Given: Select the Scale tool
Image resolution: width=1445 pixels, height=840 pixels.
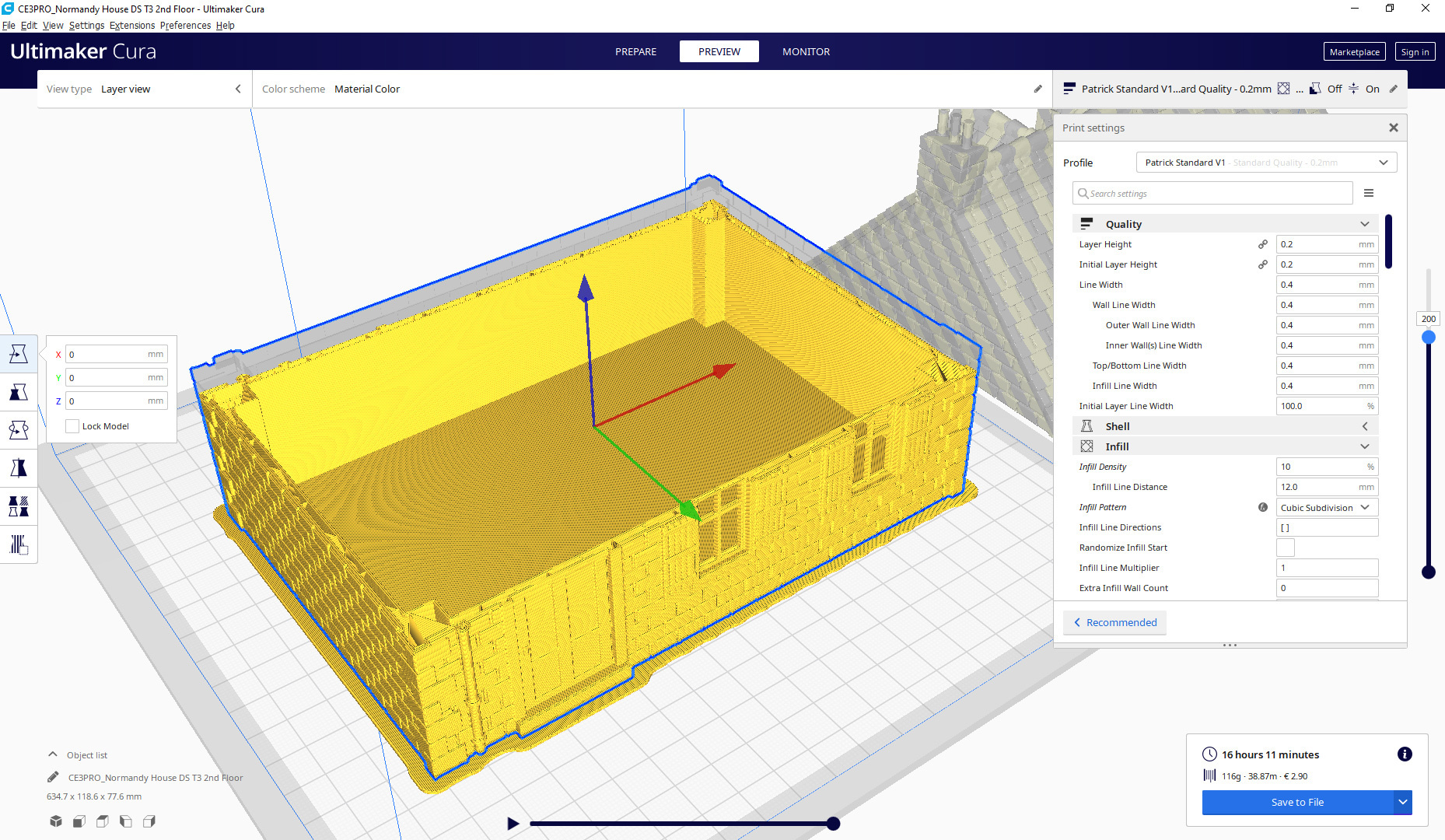Looking at the screenshot, I should tap(19, 392).
